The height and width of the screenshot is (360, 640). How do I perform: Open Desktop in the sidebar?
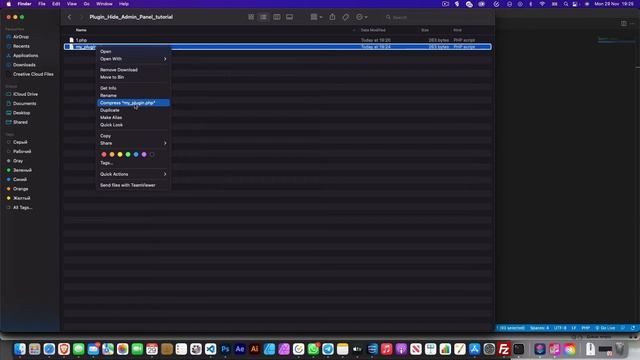[22, 113]
